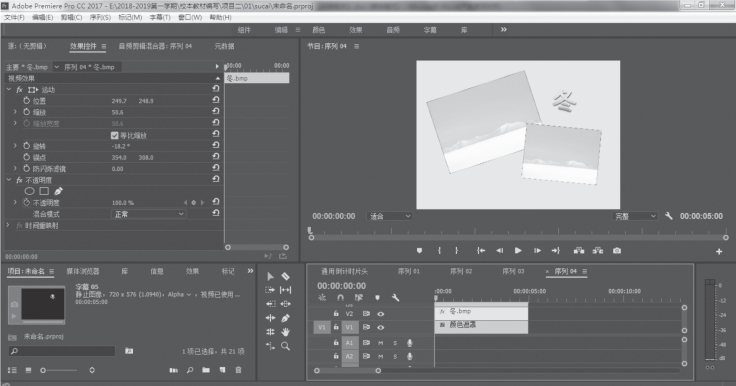Expand the 缩放 property
Screen dimensions: 736x386
click(15, 112)
